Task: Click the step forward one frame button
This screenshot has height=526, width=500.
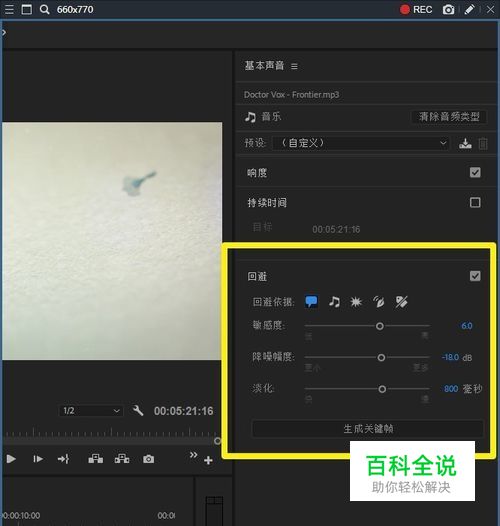Action: [x=38, y=459]
